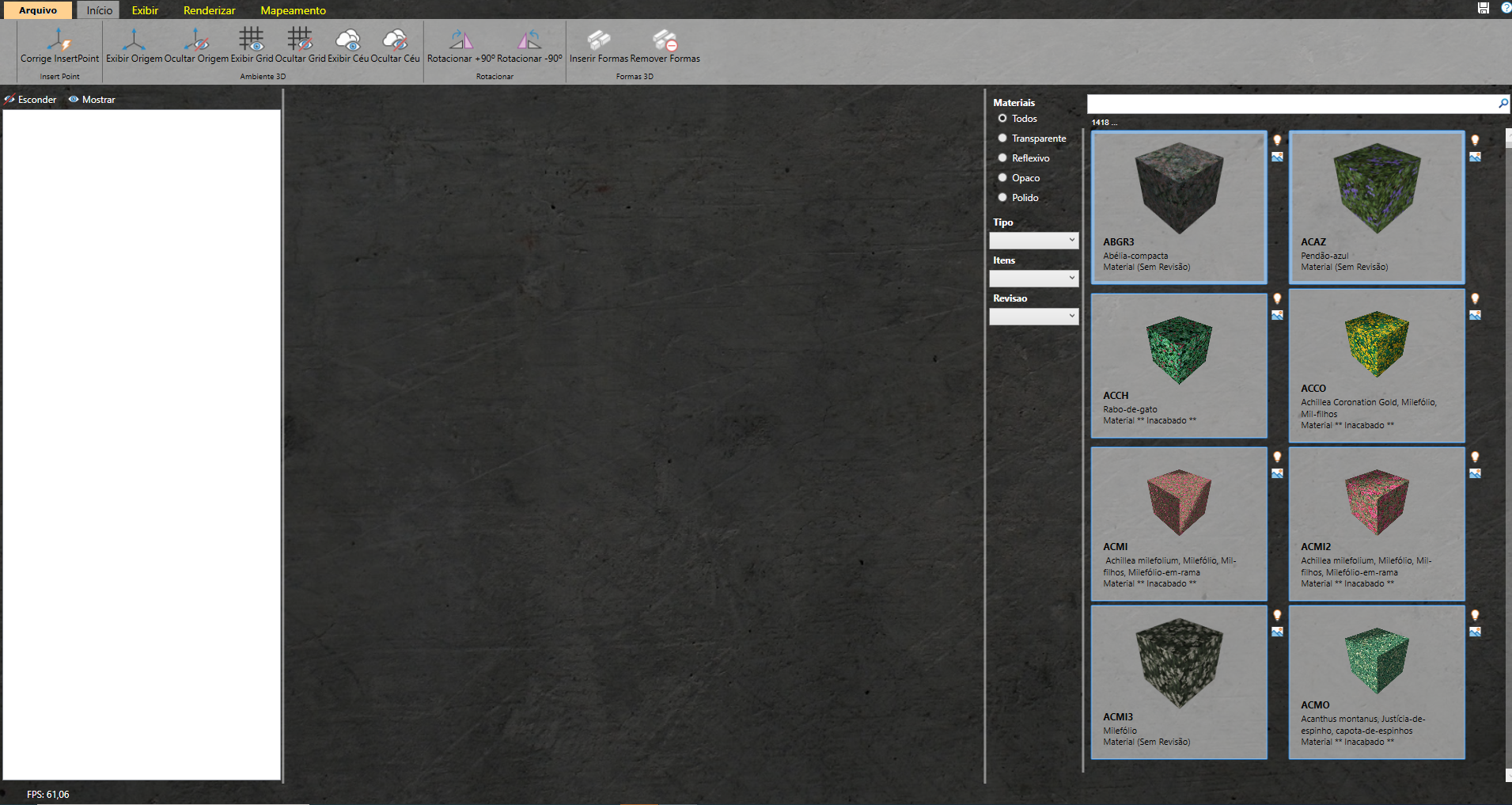1512x805 pixels.
Task: Switch to the Renderizar tab
Action: tap(209, 10)
